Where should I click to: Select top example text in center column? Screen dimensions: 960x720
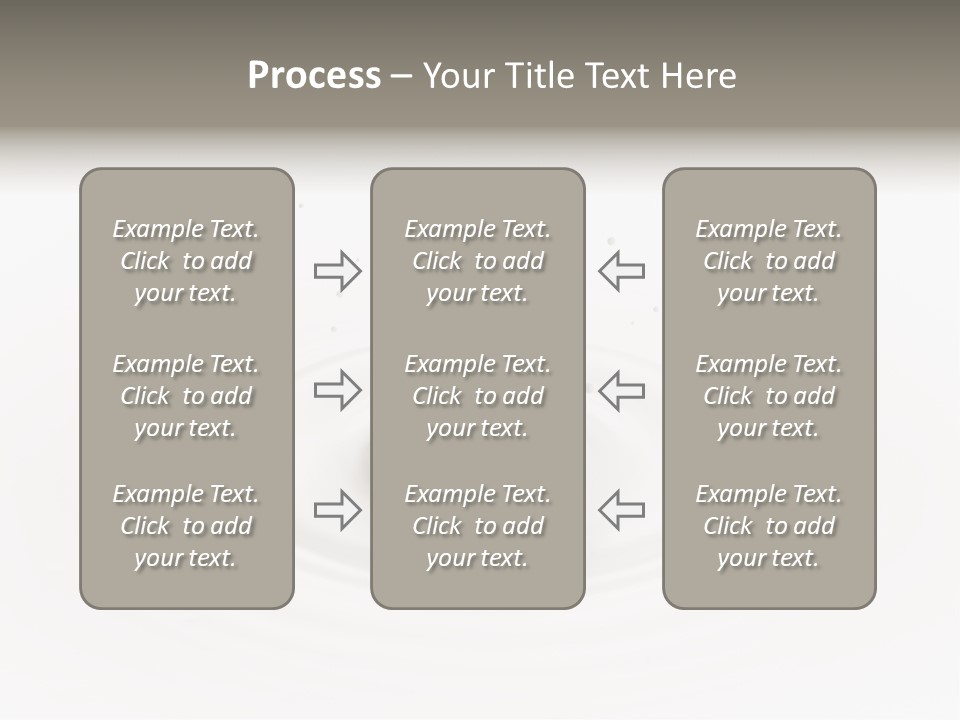478,261
